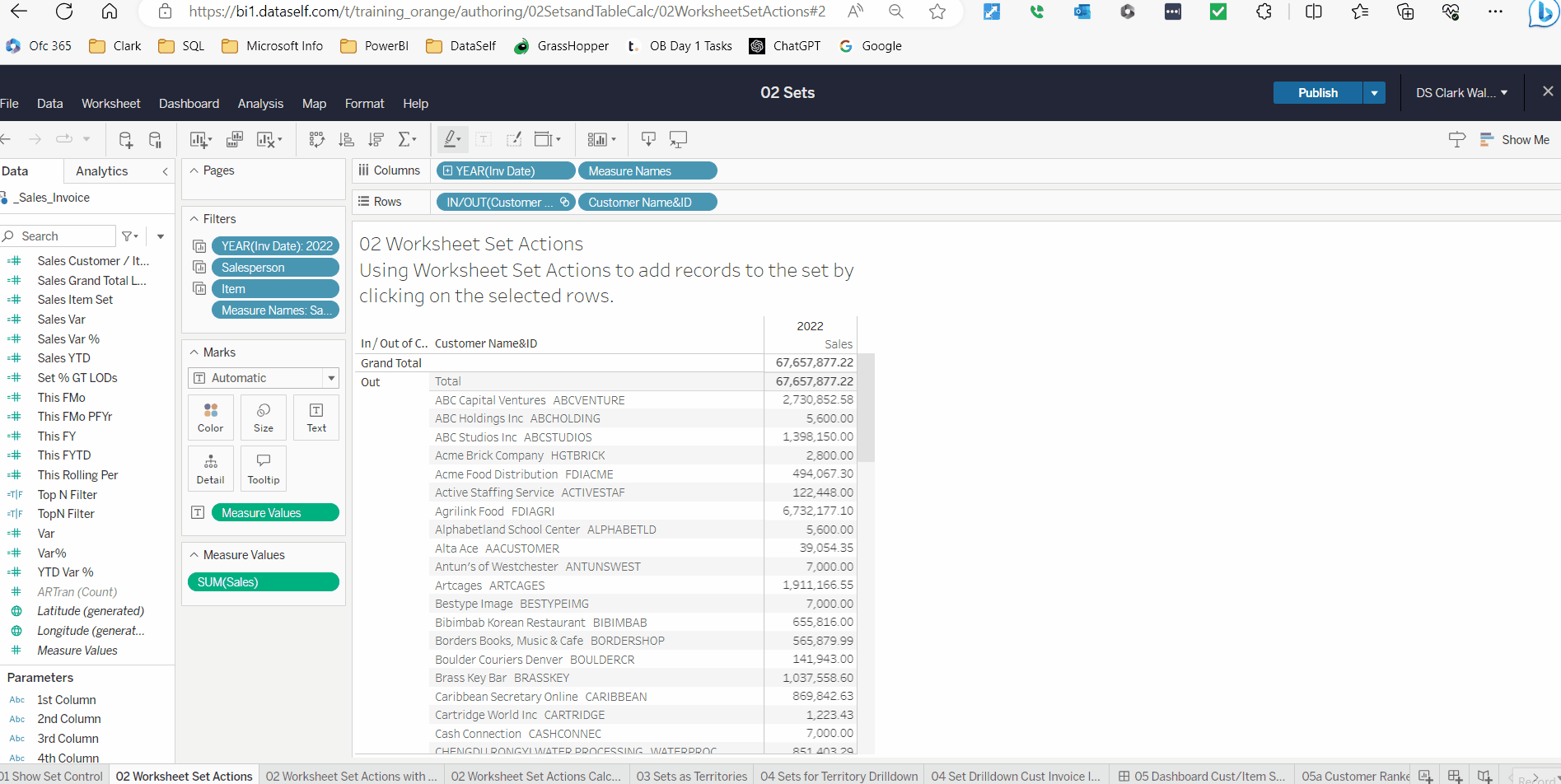Click the Duplicate worksheet toolbar icon
This screenshot has width=1561, height=784.
[235, 140]
